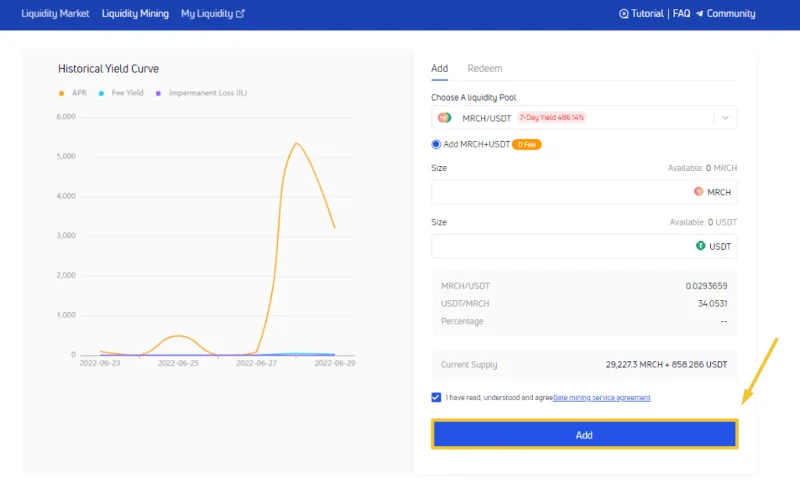Click Available: 0 USDT balance text
The height and width of the screenshot is (493, 800).
(703, 223)
